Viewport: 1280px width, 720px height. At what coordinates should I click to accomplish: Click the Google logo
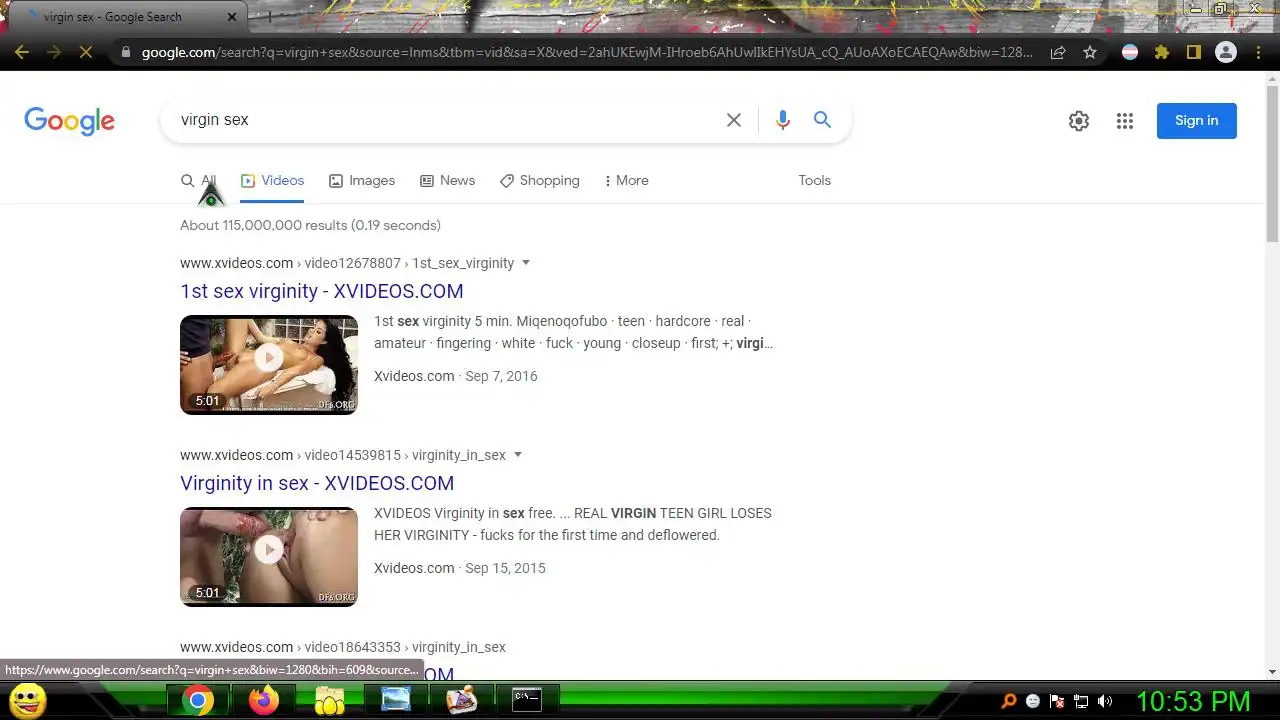70,121
